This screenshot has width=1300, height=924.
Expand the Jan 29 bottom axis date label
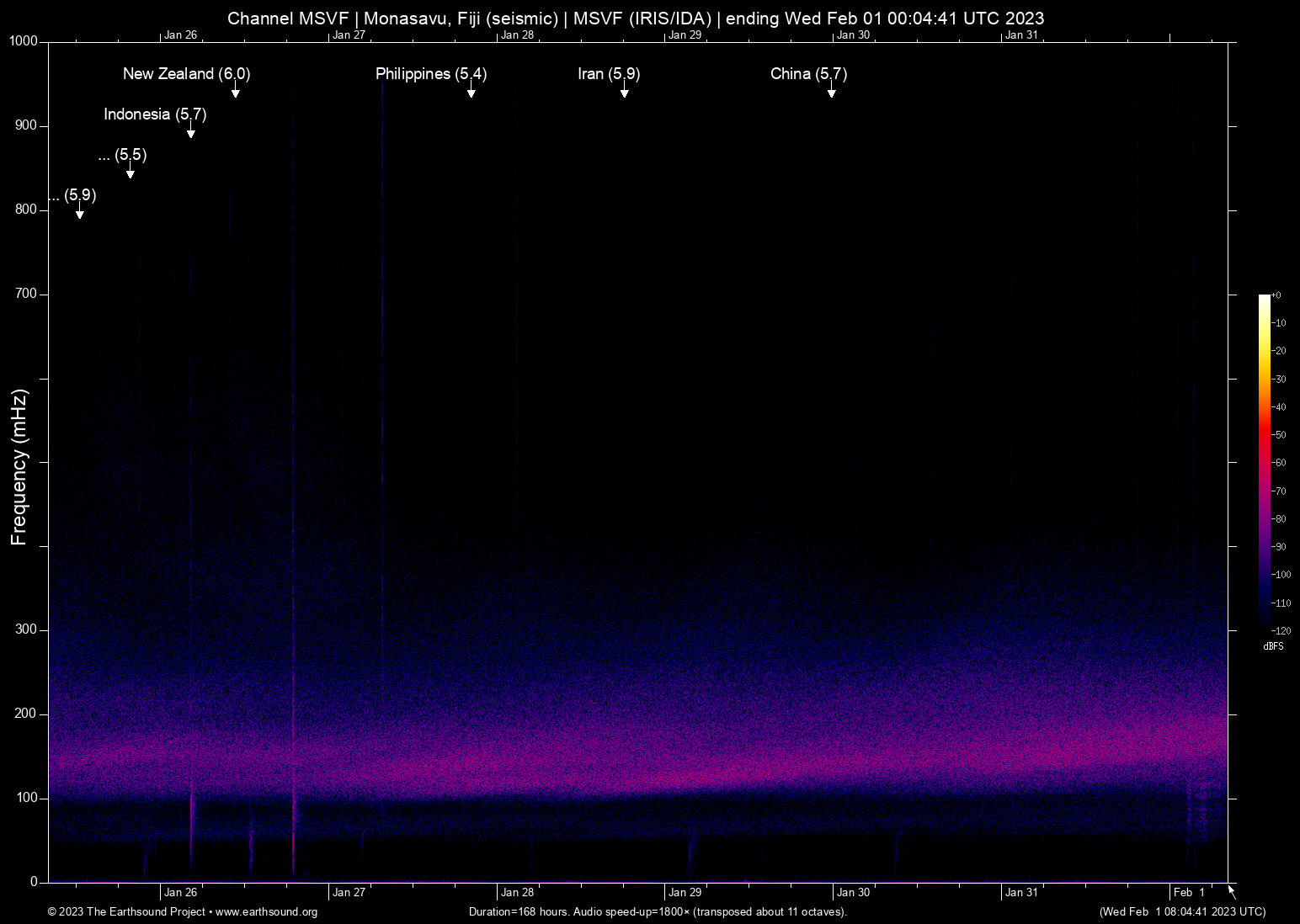685,892
